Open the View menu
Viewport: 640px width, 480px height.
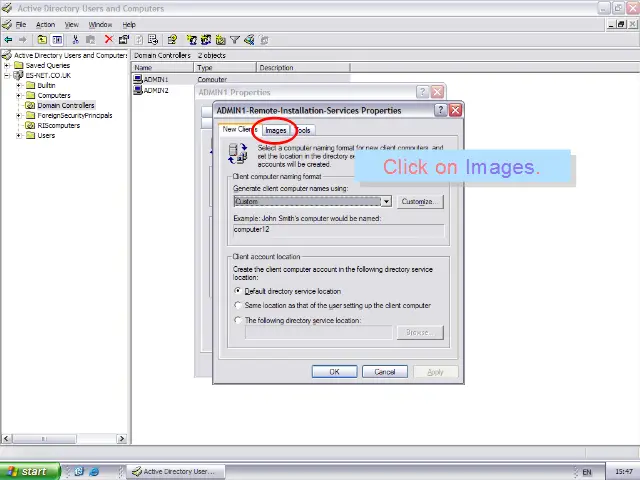pyautogui.click(x=71, y=24)
